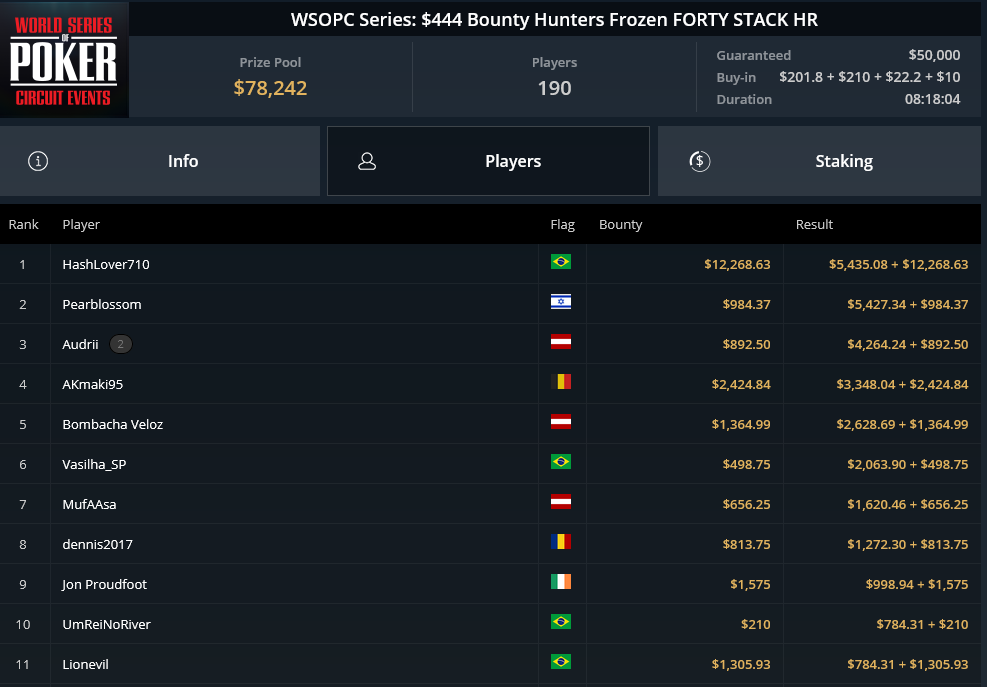Click result $998.94 + $1,575
The image size is (987, 687).
(x=917, y=584)
